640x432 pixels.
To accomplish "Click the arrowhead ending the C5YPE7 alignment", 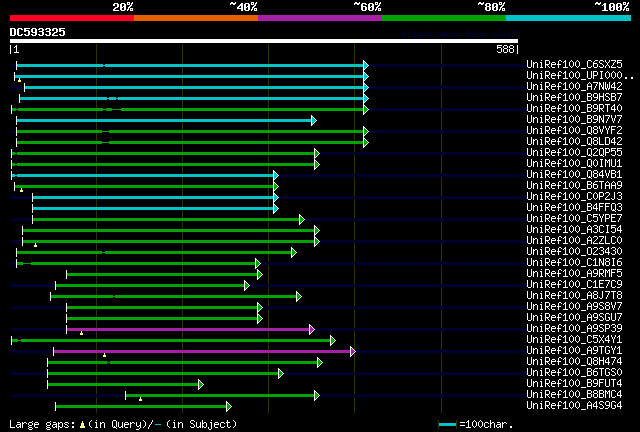I will (x=302, y=220).
